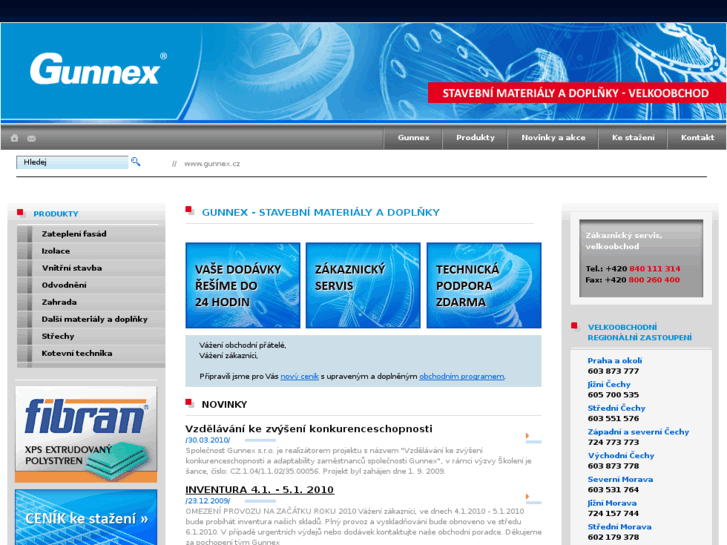Click arrow next to INVENTURA news item
Image resolution: width=727 pixels, height=545 pixels.
pos(527,496)
